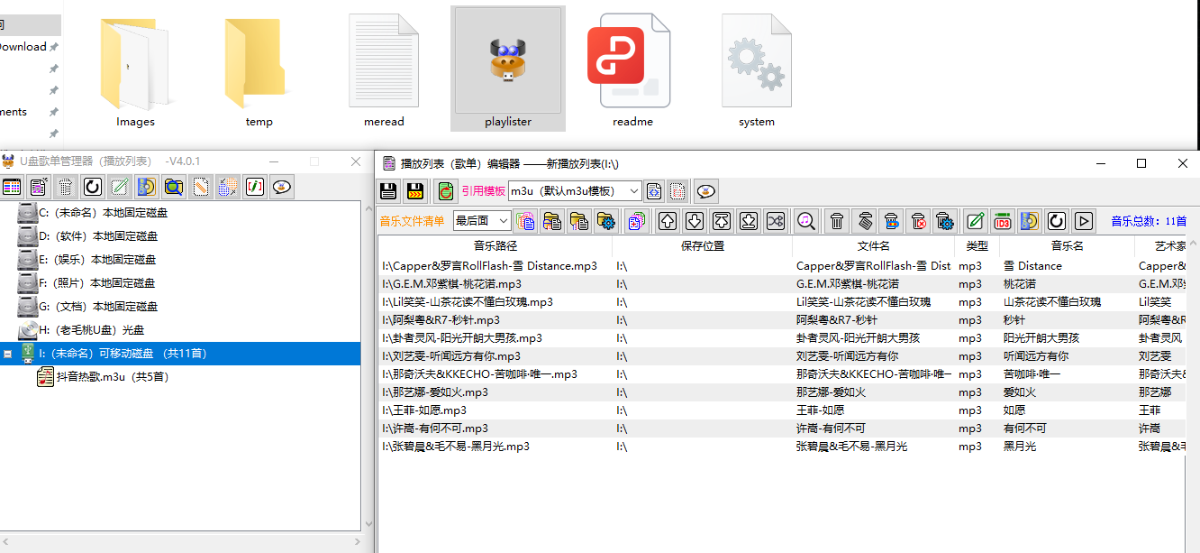
Task: Click the template code edit icon
Action: [654, 190]
